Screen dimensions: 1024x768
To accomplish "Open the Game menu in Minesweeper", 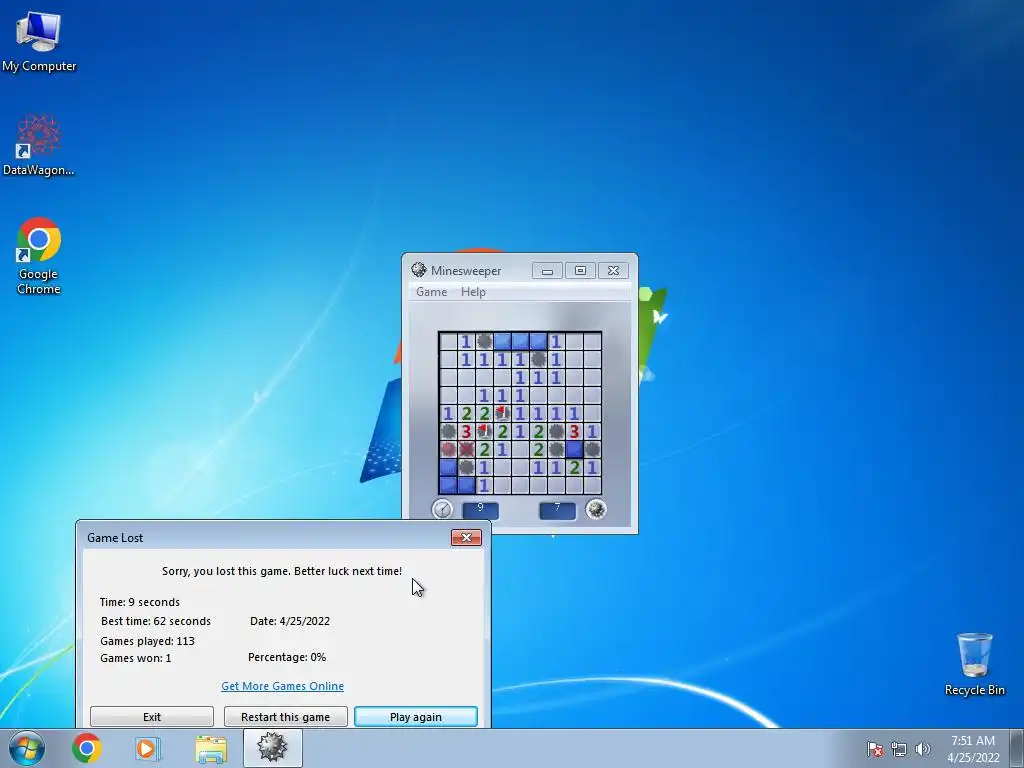I will (432, 292).
